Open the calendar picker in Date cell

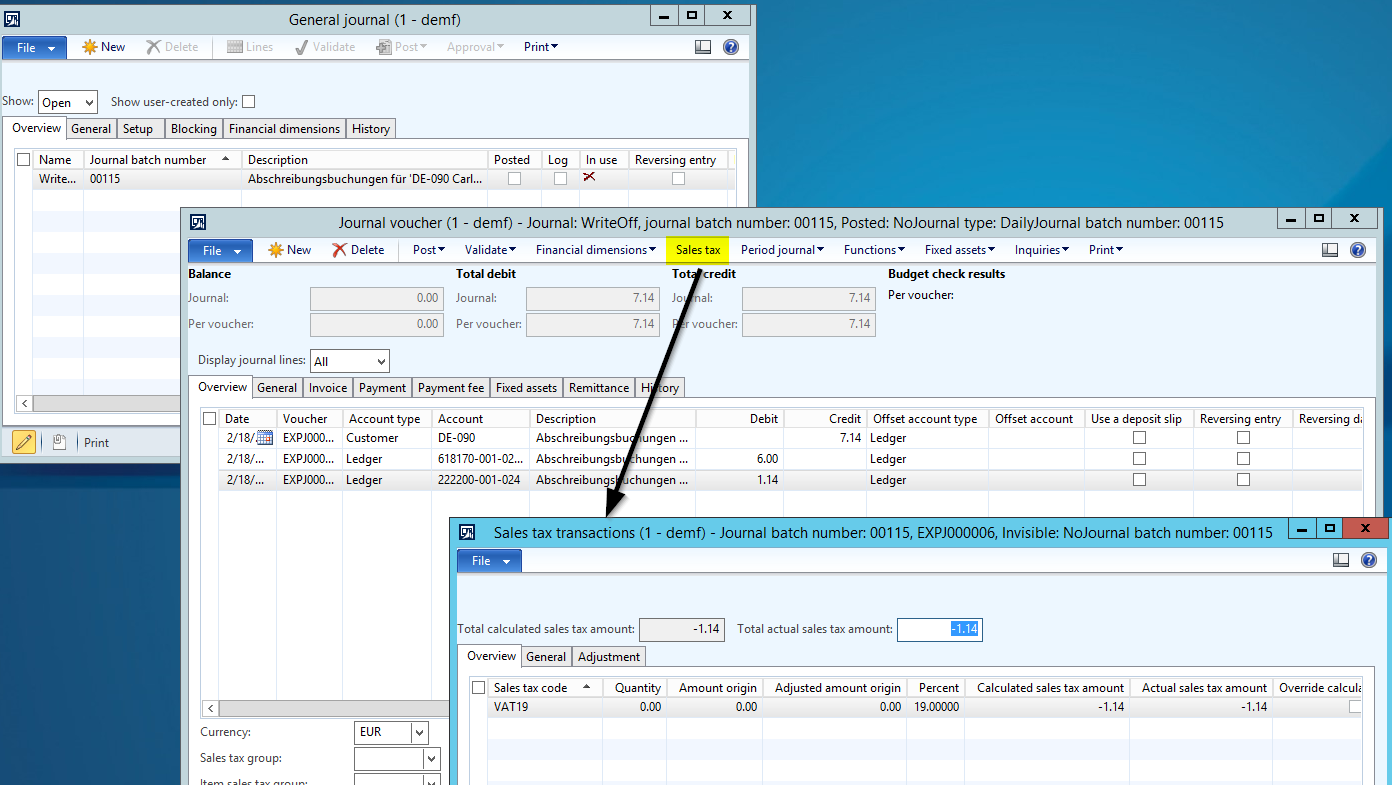[265, 438]
